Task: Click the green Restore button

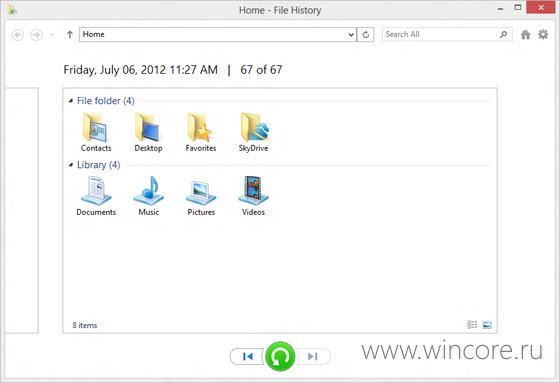Action: 280,356
